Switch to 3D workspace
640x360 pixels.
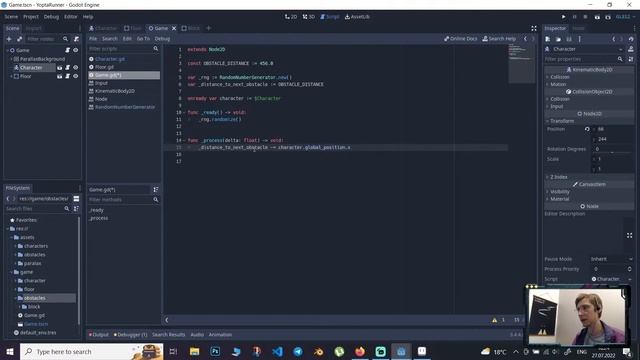coord(309,17)
